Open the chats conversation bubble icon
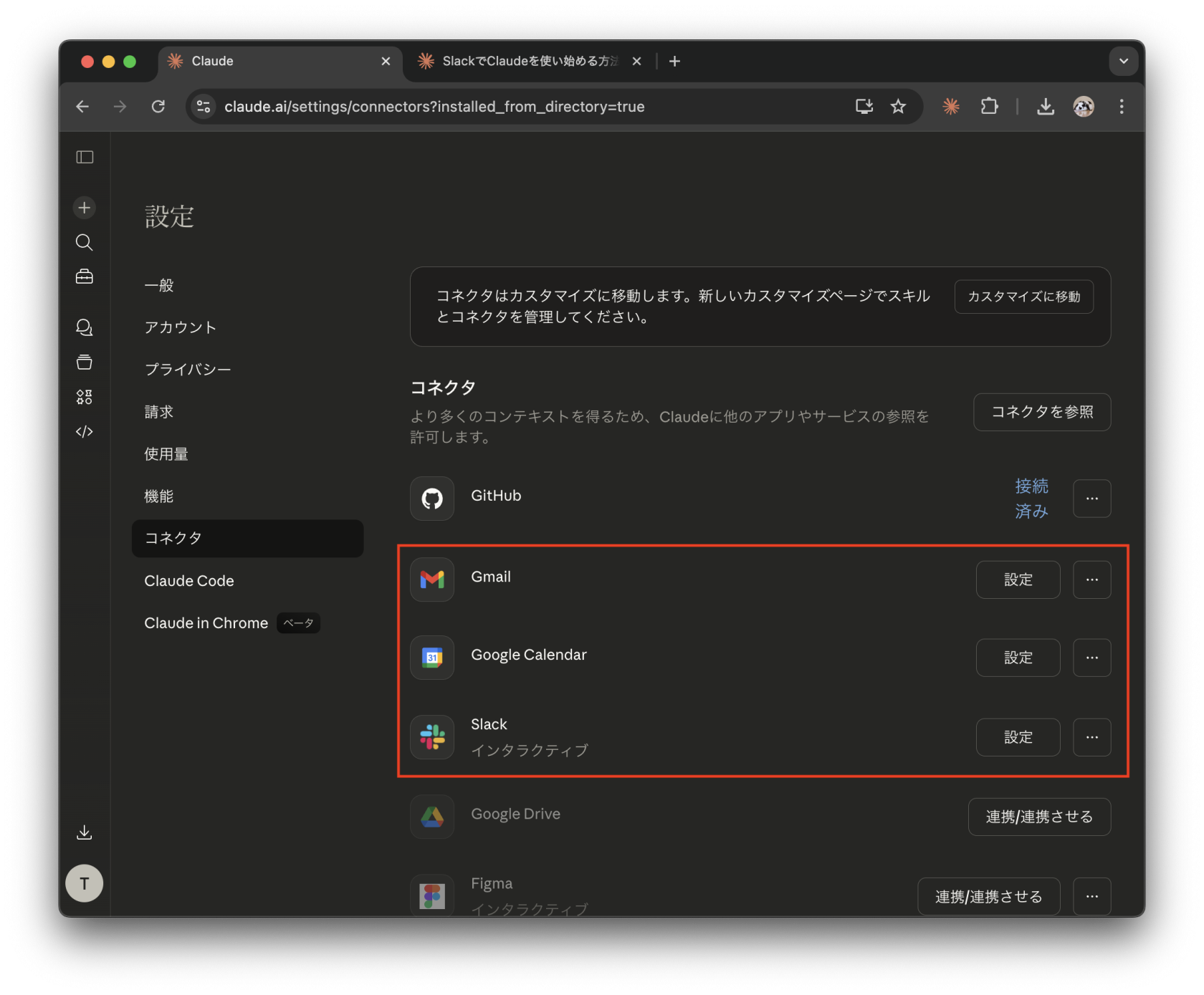This screenshot has width=1204, height=995. click(84, 327)
